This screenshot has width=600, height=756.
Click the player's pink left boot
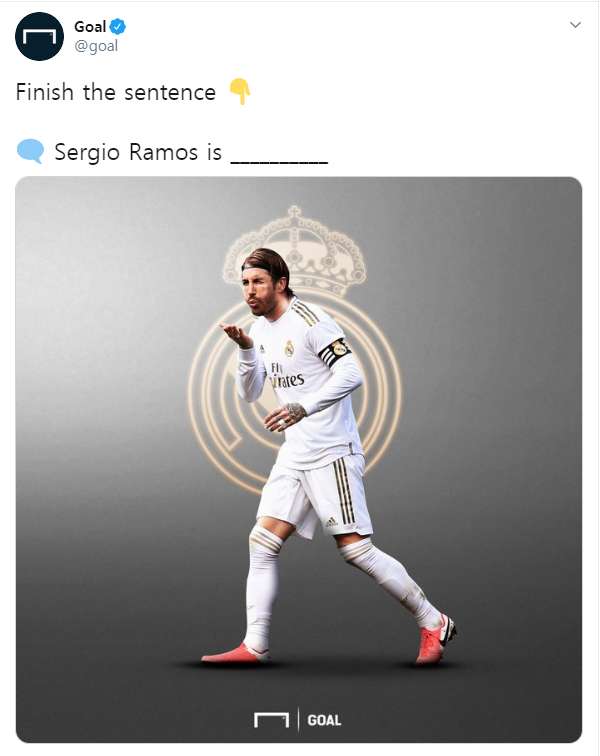coord(436,640)
